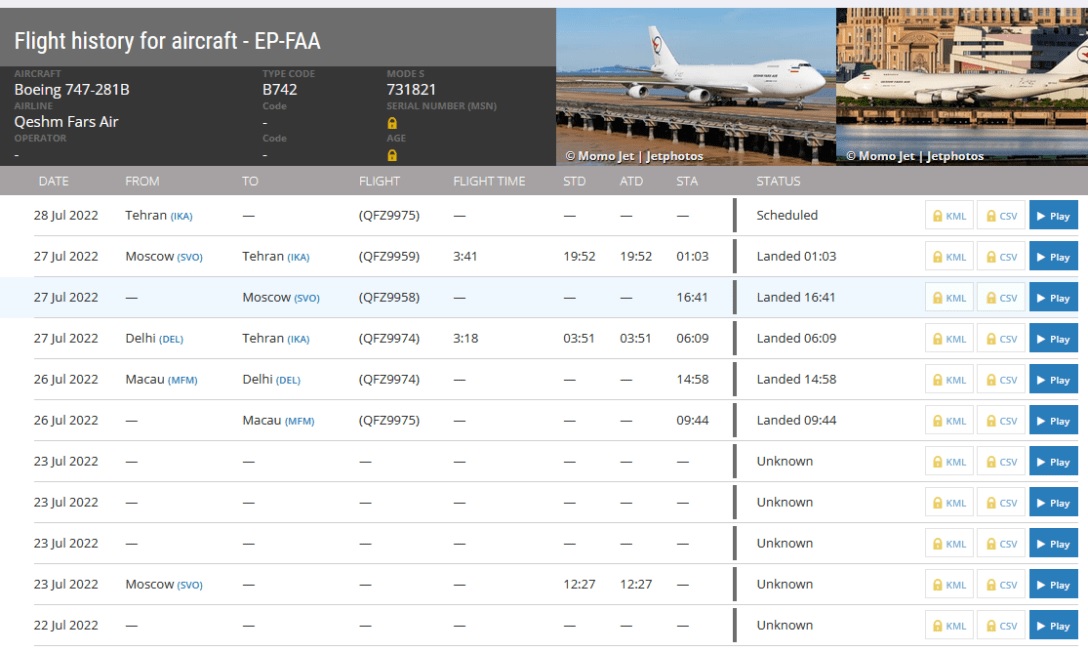The width and height of the screenshot is (1088, 651).
Task: Play the Macau to Delhi flight
Action: [1053, 380]
